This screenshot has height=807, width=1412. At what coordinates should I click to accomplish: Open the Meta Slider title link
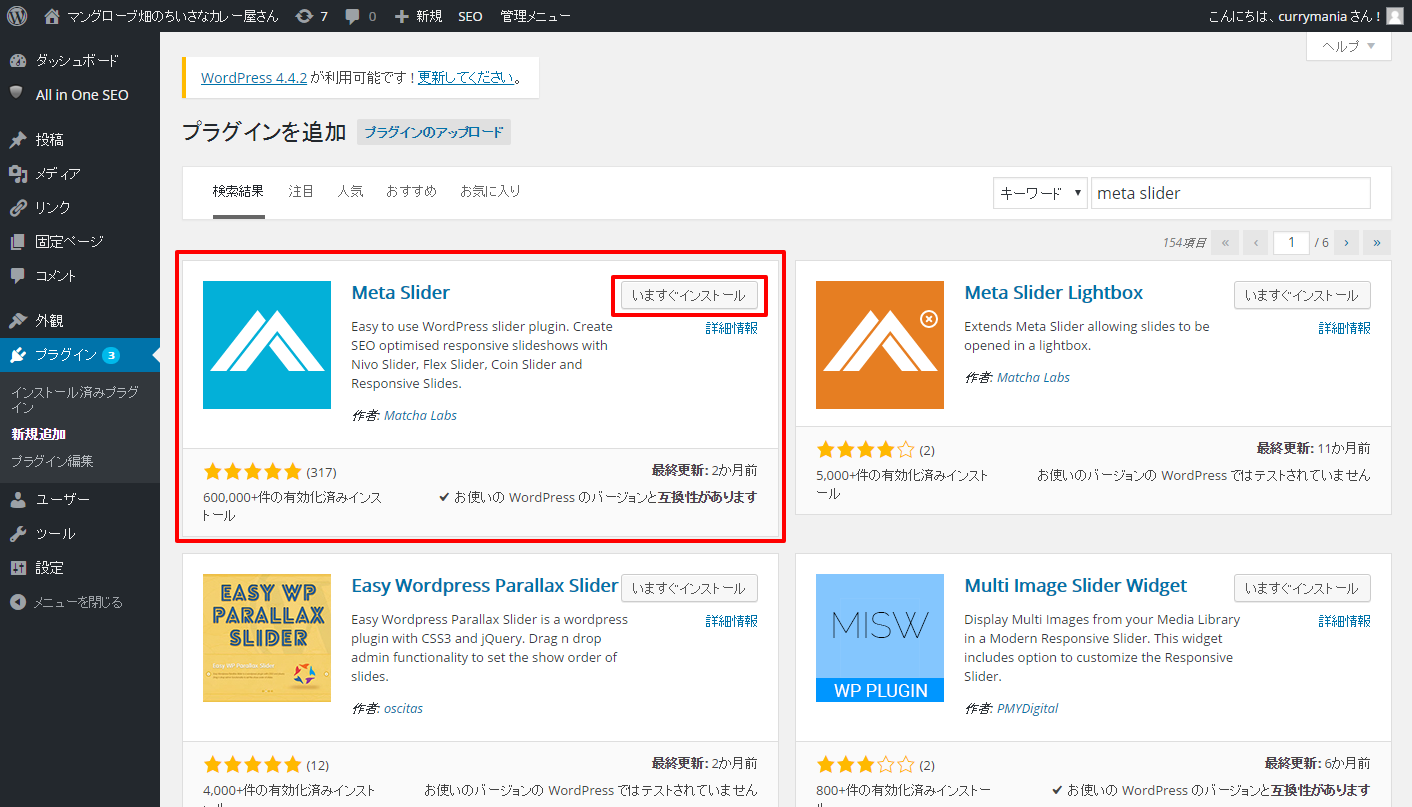(x=401, y=293)
